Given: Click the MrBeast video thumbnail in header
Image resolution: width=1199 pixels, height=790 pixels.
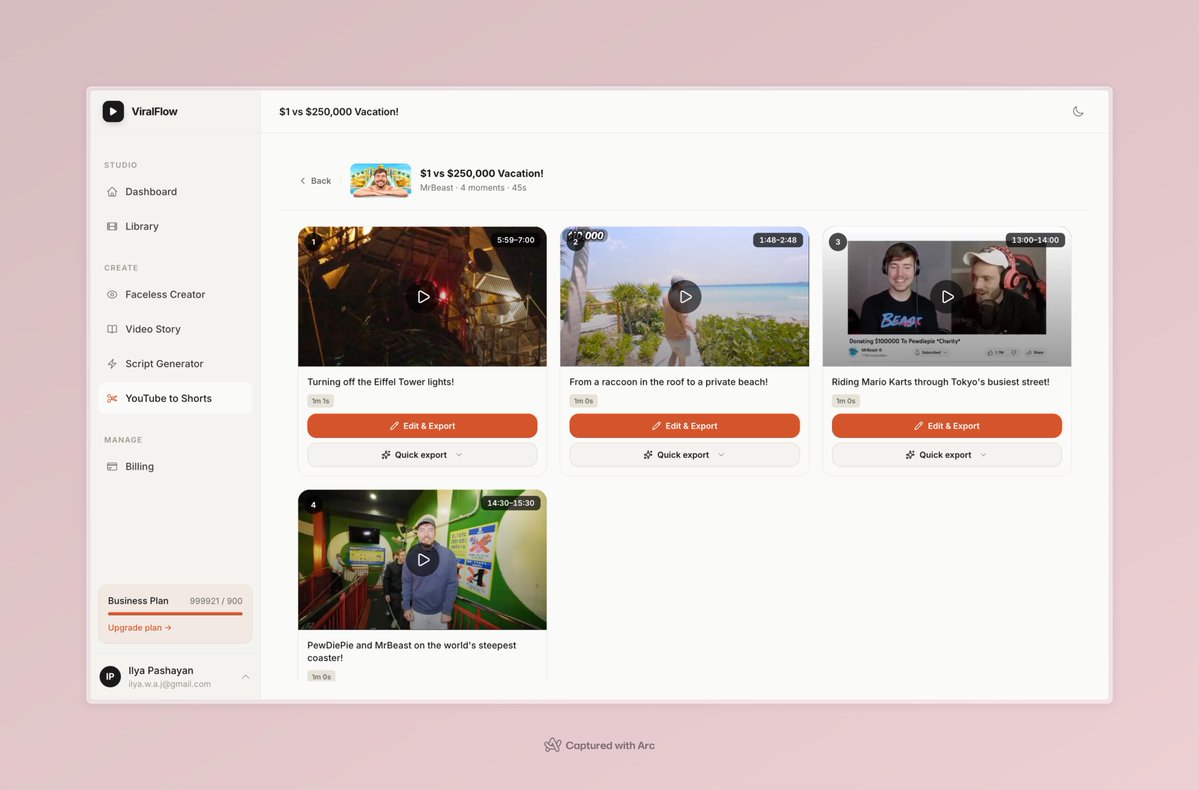Looking at the screenshot, I should (x=381, y=180).
